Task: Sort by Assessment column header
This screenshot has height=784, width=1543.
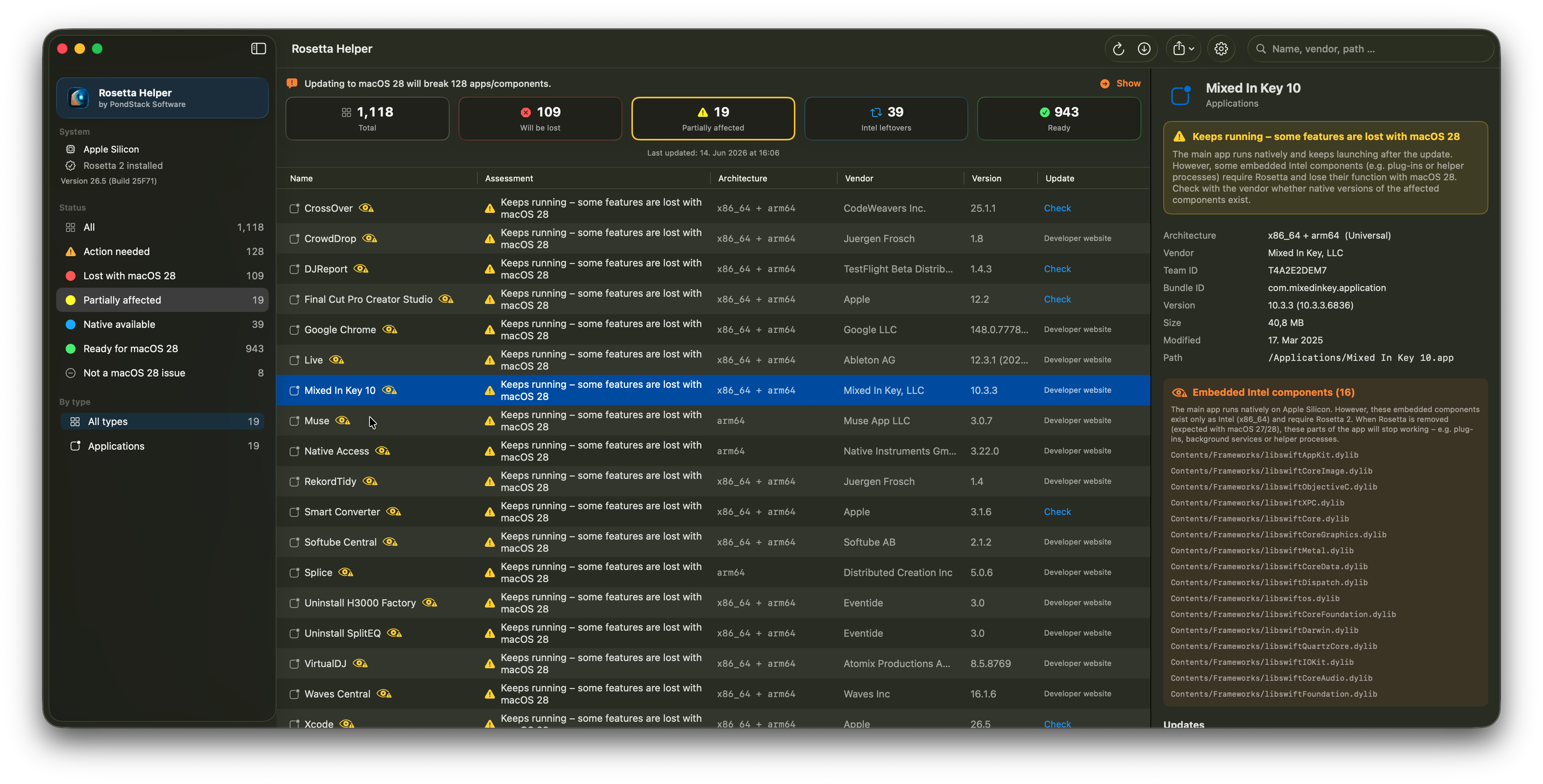Action: pos(508,178)
